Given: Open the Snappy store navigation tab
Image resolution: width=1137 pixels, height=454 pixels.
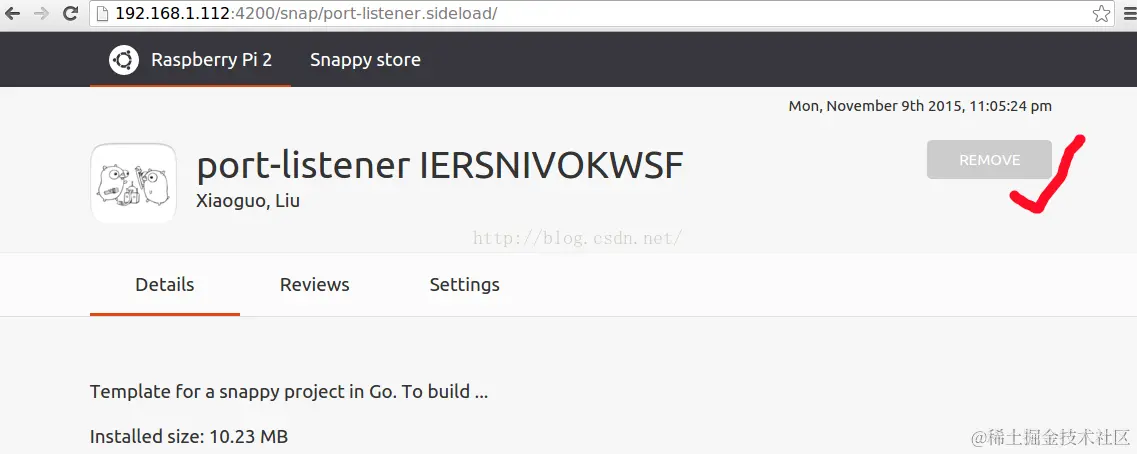Looking at the screenshot, I should 365,59.
